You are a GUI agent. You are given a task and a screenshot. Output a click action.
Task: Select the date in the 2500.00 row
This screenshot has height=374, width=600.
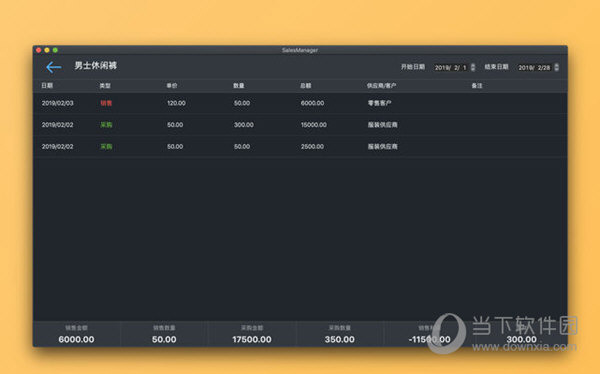[x=57, y=147]
